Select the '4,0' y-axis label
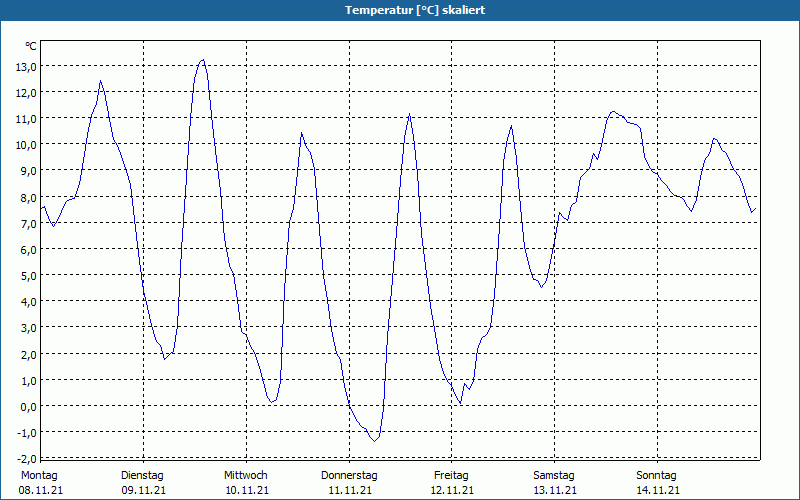This screenshot has width=800, height=500. coord(29,302)
